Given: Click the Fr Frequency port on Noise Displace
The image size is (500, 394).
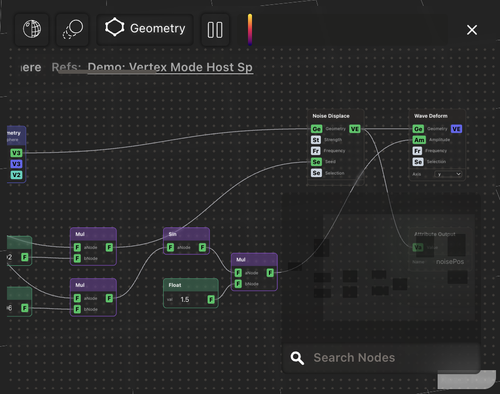Looking at the screenshot, I should tap(316, 151).
